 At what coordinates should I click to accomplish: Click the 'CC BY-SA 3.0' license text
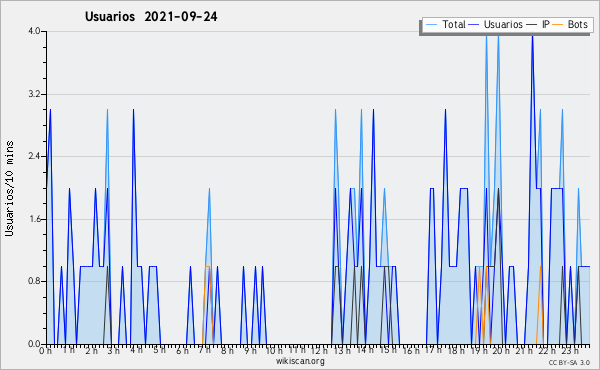pos(569,362)
